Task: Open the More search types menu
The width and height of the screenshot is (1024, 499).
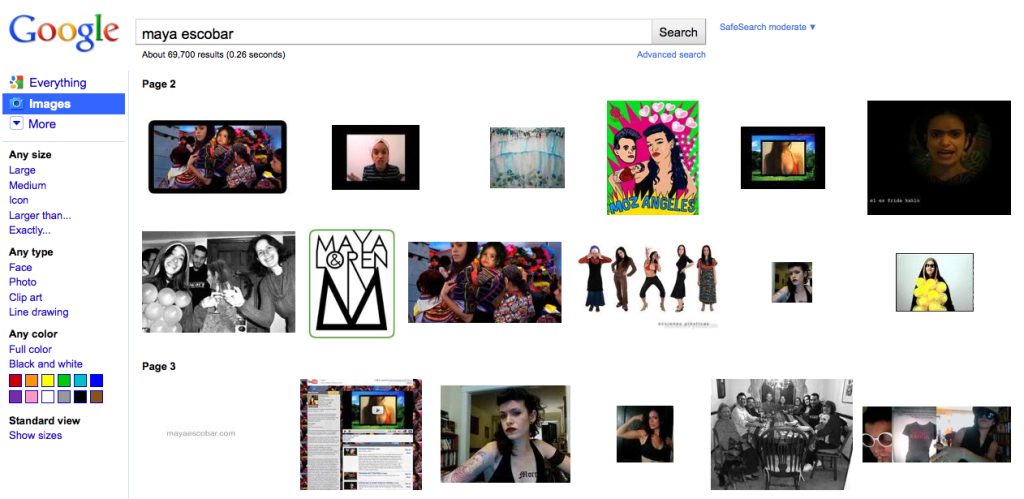Action: (42, 123)
